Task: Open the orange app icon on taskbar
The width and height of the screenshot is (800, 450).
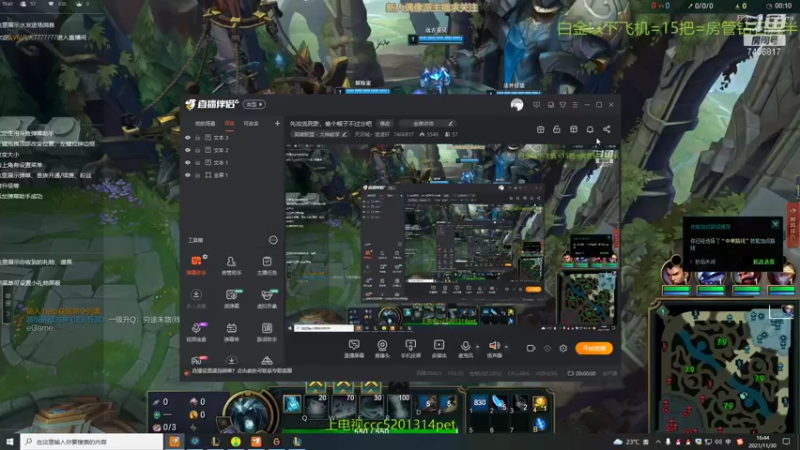Action: [x=174, y=441]
